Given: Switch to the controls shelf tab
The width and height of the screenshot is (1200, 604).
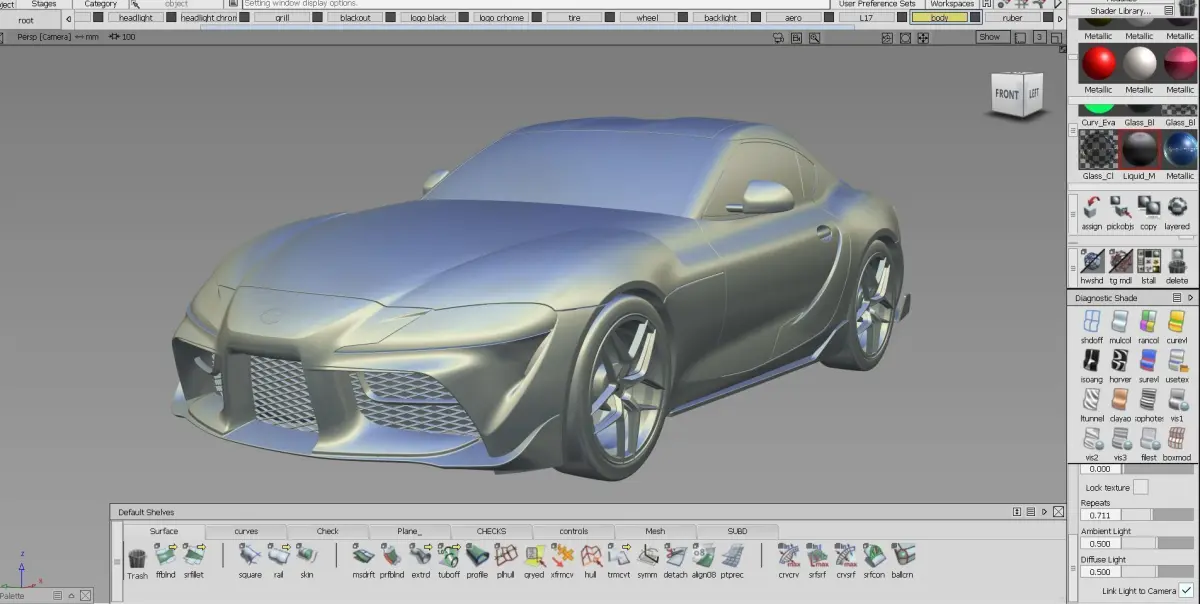Looking at the screenshot, I should pyautogui.click(x=573, y=531).
